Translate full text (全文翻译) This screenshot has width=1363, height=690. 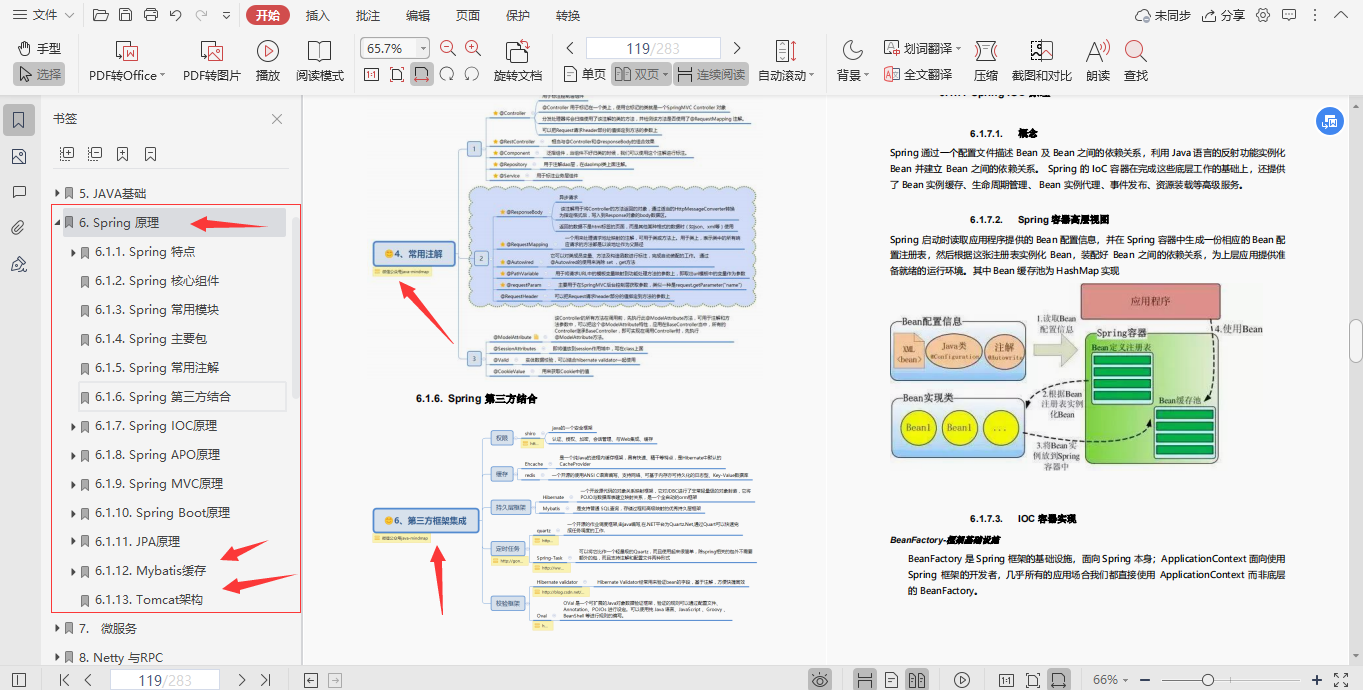[x=918, y=74]
